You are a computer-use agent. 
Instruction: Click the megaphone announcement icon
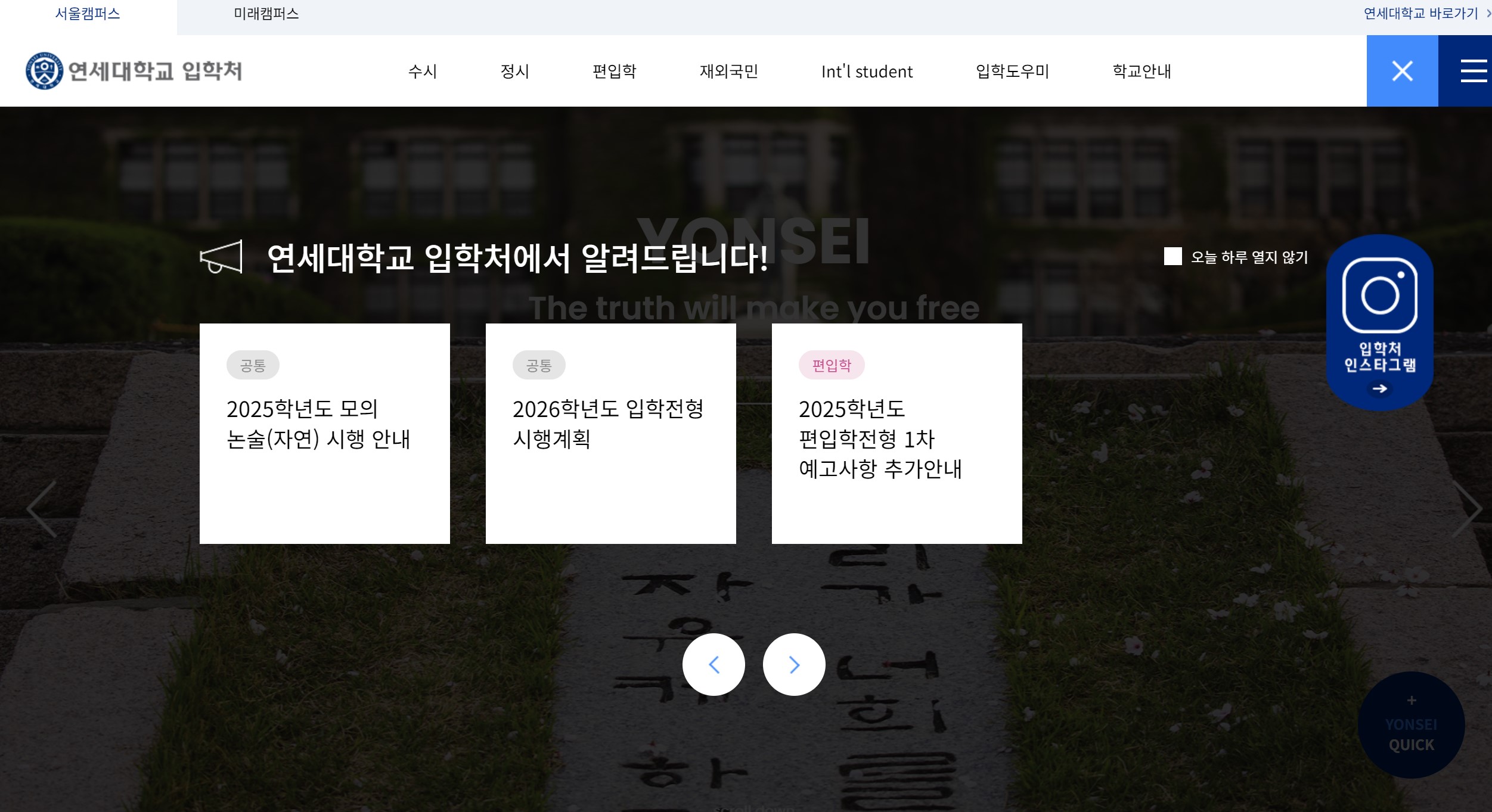tap(221, 257)
